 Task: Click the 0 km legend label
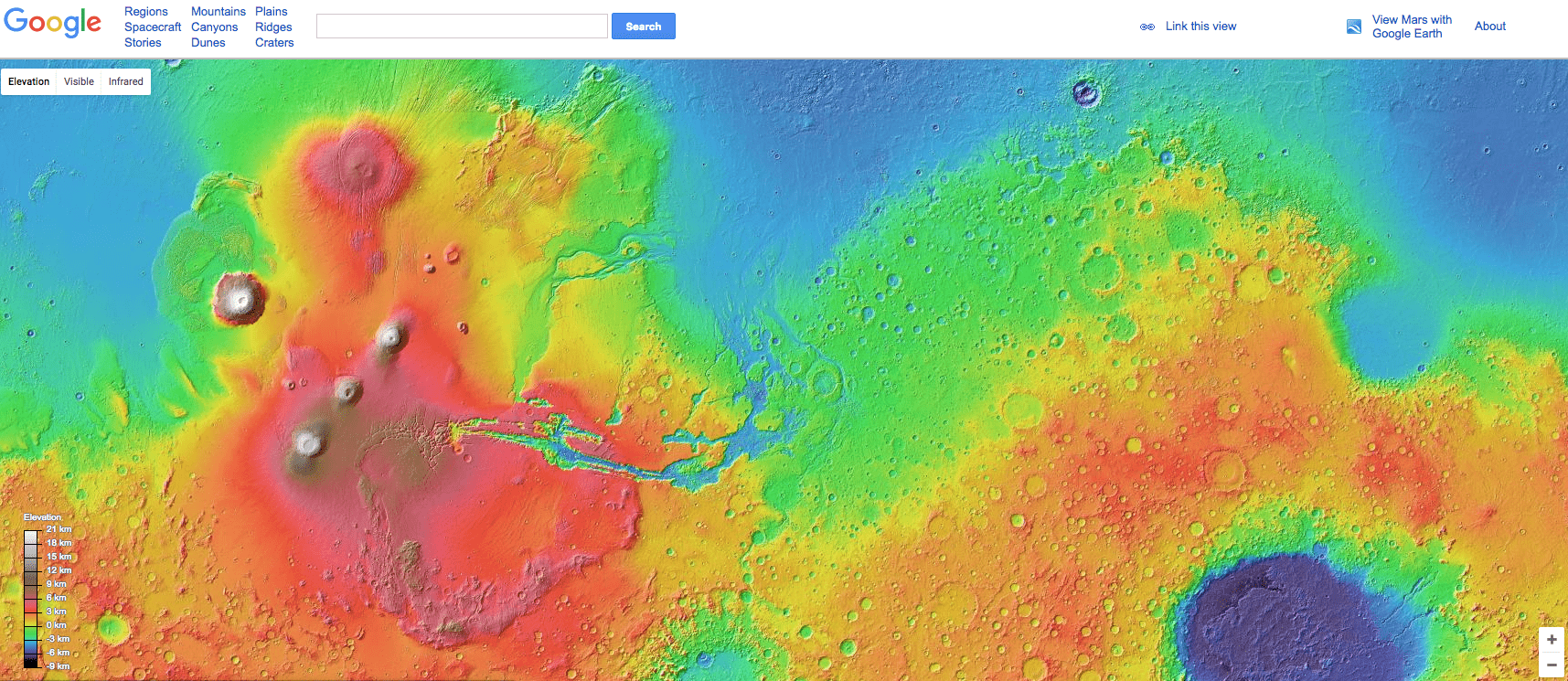[x=56, y=625]
